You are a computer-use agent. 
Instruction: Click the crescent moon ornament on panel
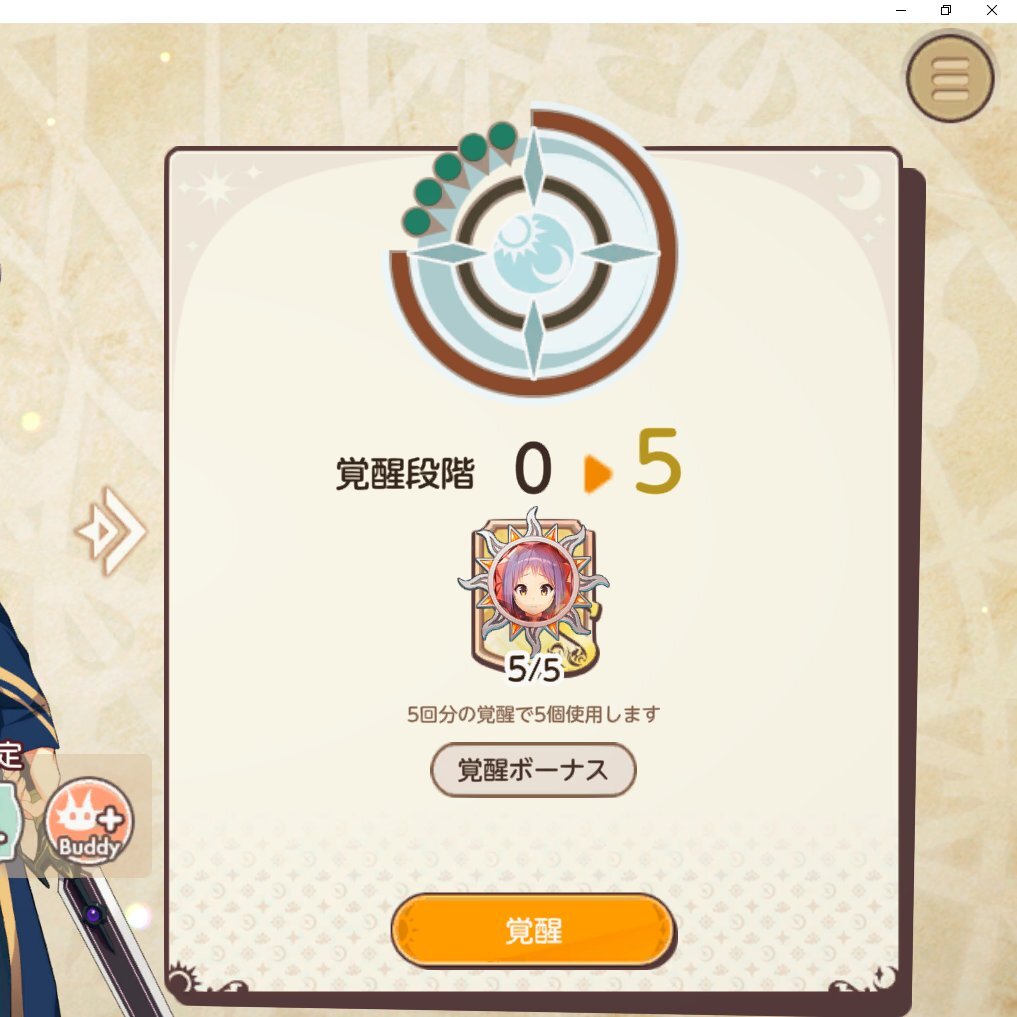(859, 186)
